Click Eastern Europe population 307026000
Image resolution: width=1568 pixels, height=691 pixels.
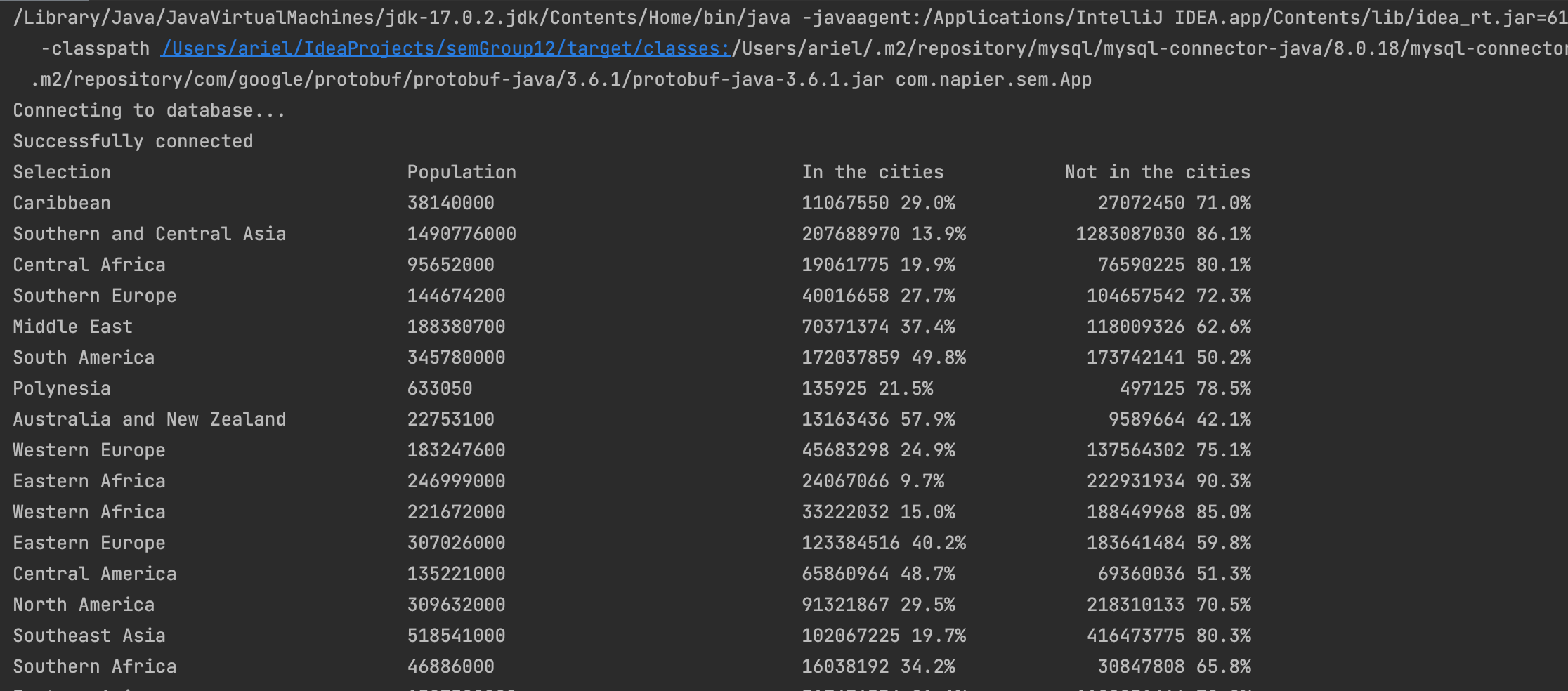[x=457, y=543]
